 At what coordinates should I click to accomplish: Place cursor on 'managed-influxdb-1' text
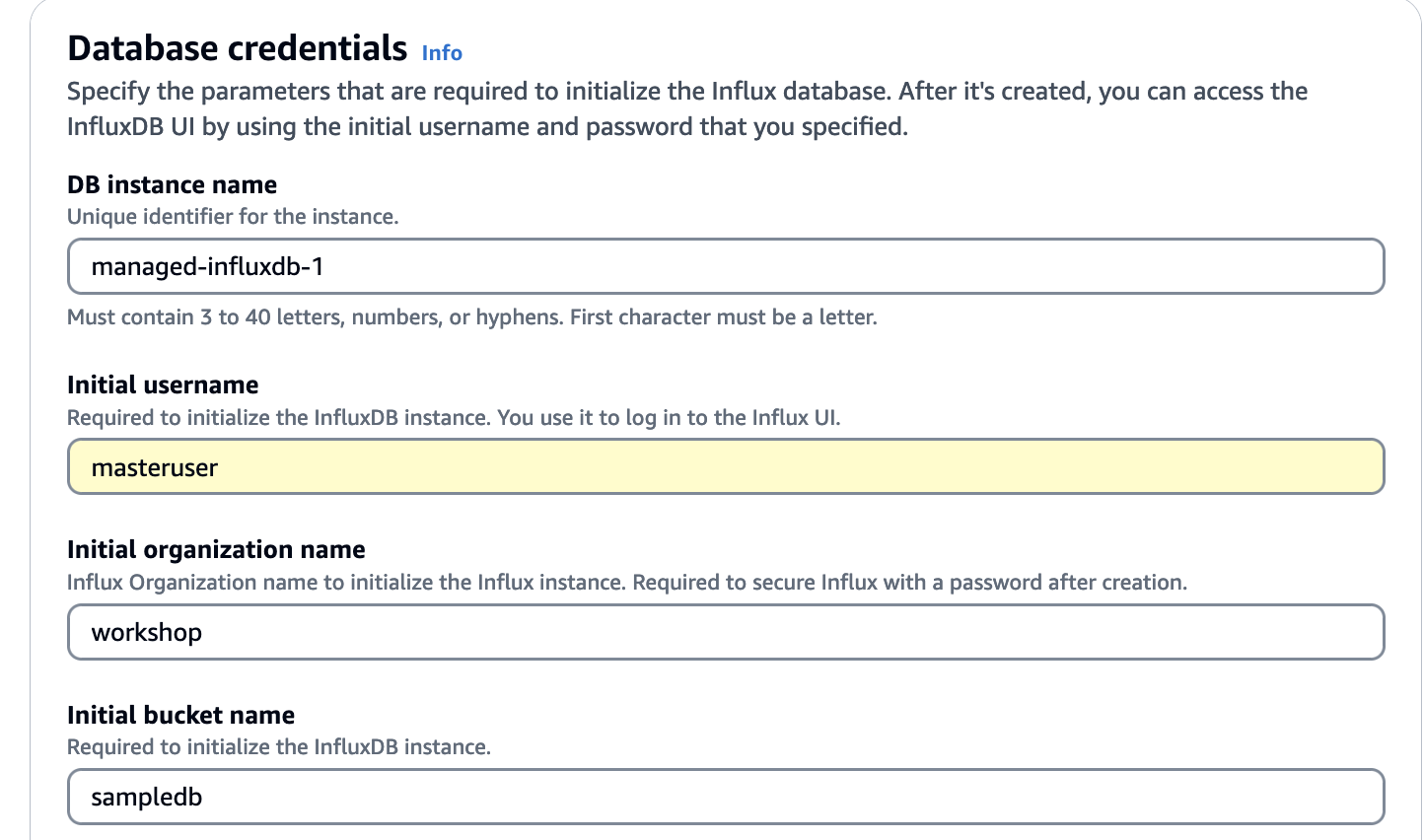tap(207, 266)
